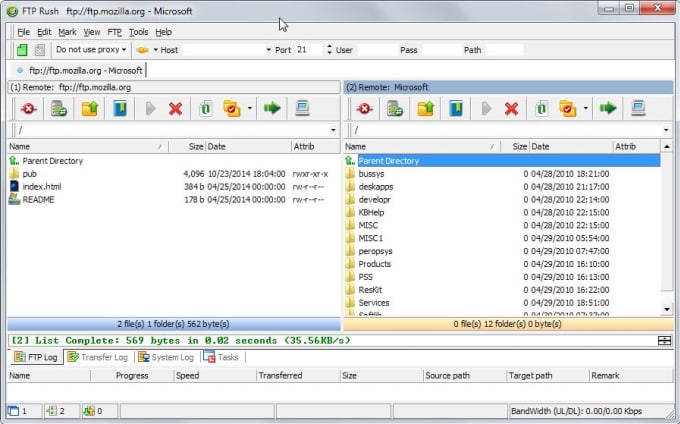
Task: Select the KBHelp folder
Action: coord(371,212)
